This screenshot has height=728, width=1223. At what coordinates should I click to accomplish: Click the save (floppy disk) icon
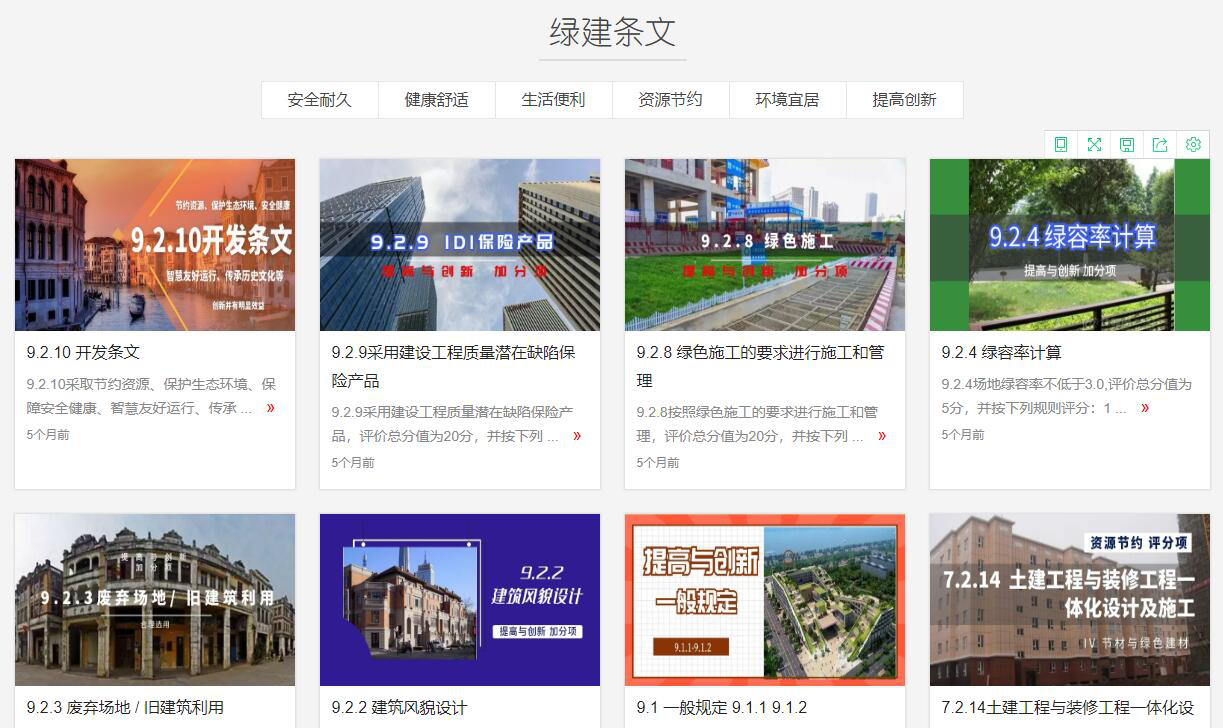pyautogui.click(x=1127, y=144)
